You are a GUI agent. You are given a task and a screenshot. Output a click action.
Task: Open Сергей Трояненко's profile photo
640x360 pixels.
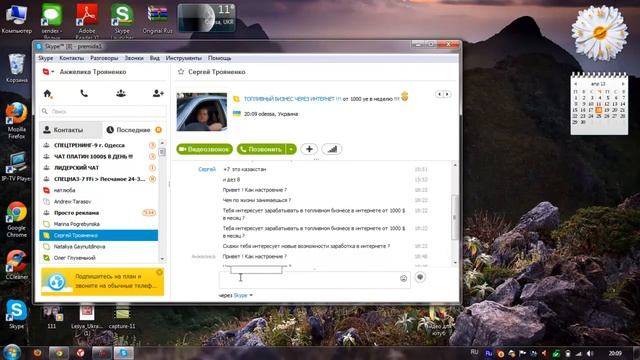click(202, 112)
